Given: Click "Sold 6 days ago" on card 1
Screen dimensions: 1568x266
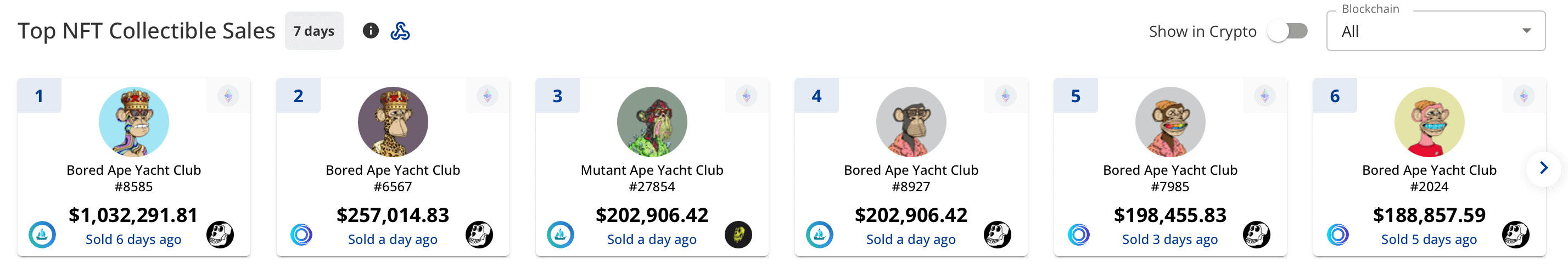Looking at the screenshot, I should (x=134, y=240).
